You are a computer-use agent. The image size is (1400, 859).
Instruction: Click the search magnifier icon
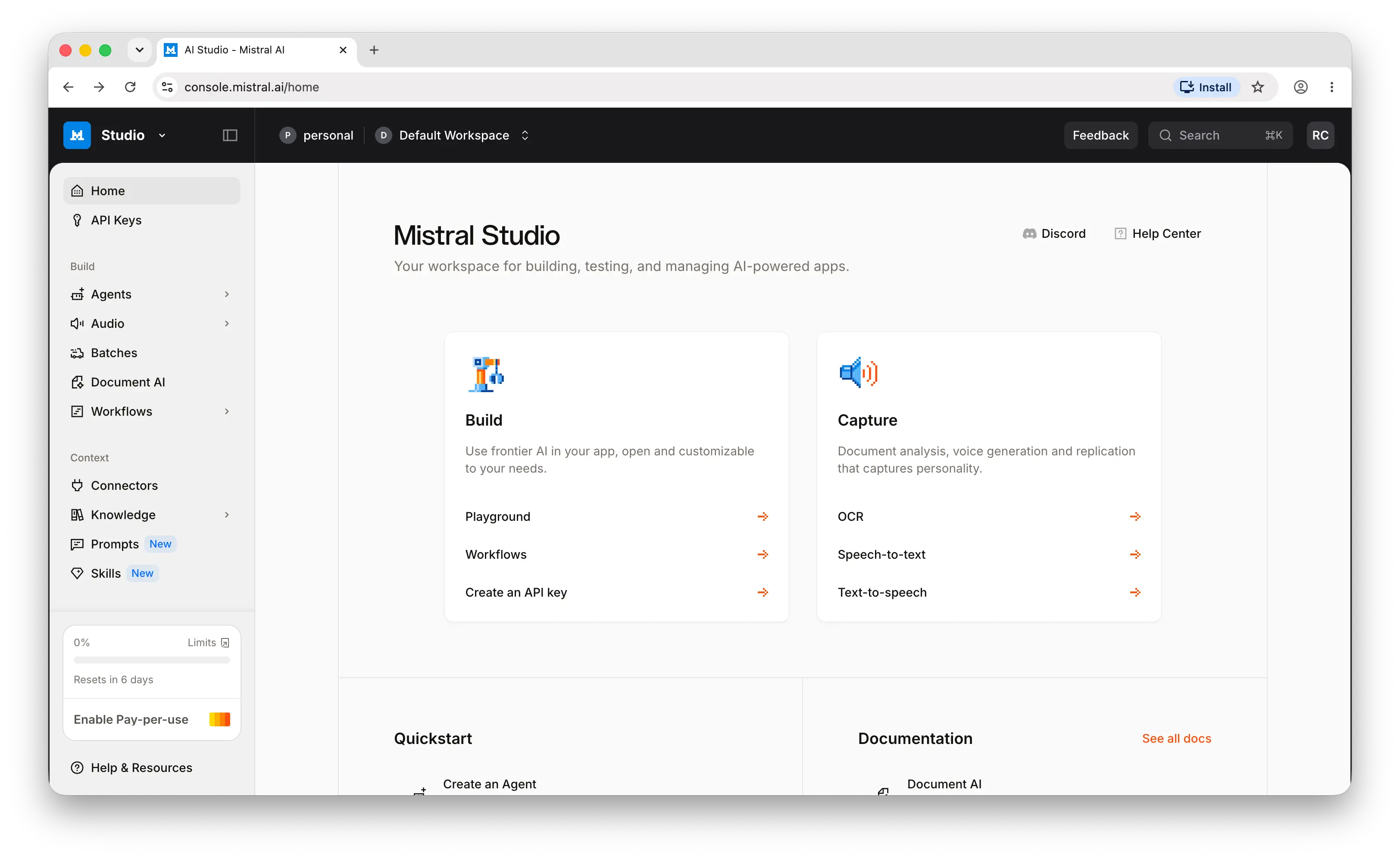click(x=1165, y=135)
